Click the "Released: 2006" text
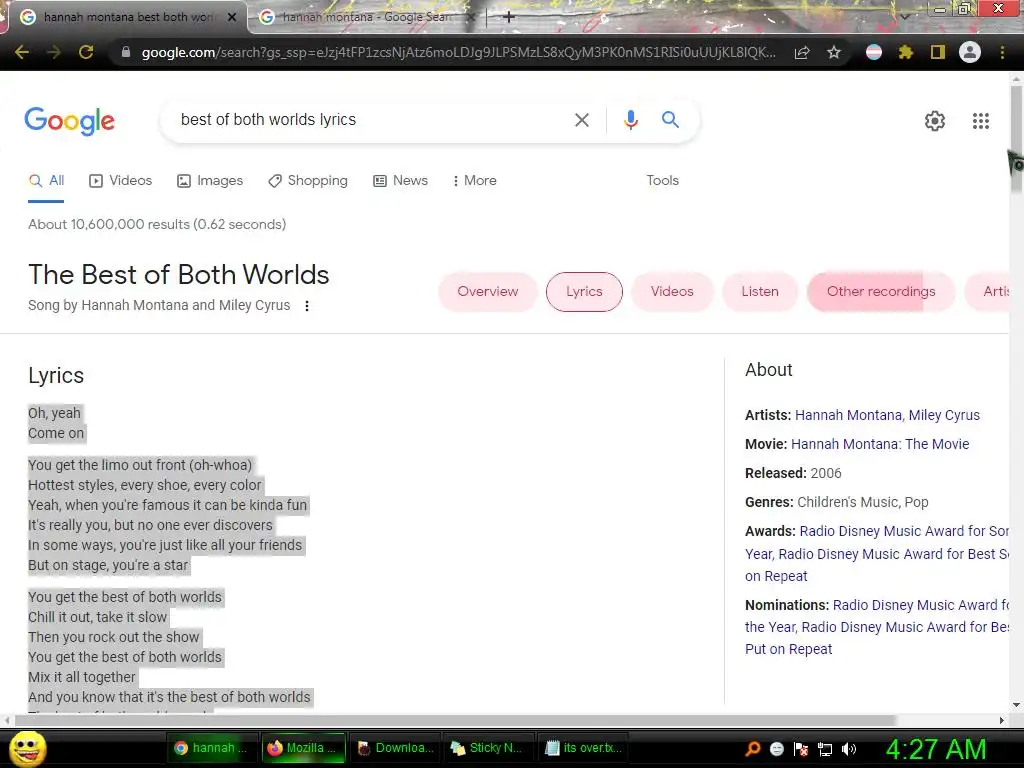 click(793, 473)
